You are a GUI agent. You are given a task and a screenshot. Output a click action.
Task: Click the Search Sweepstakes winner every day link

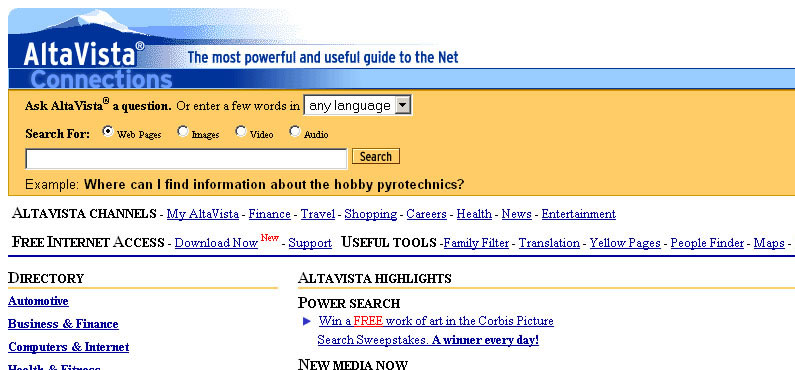point(428,340)
